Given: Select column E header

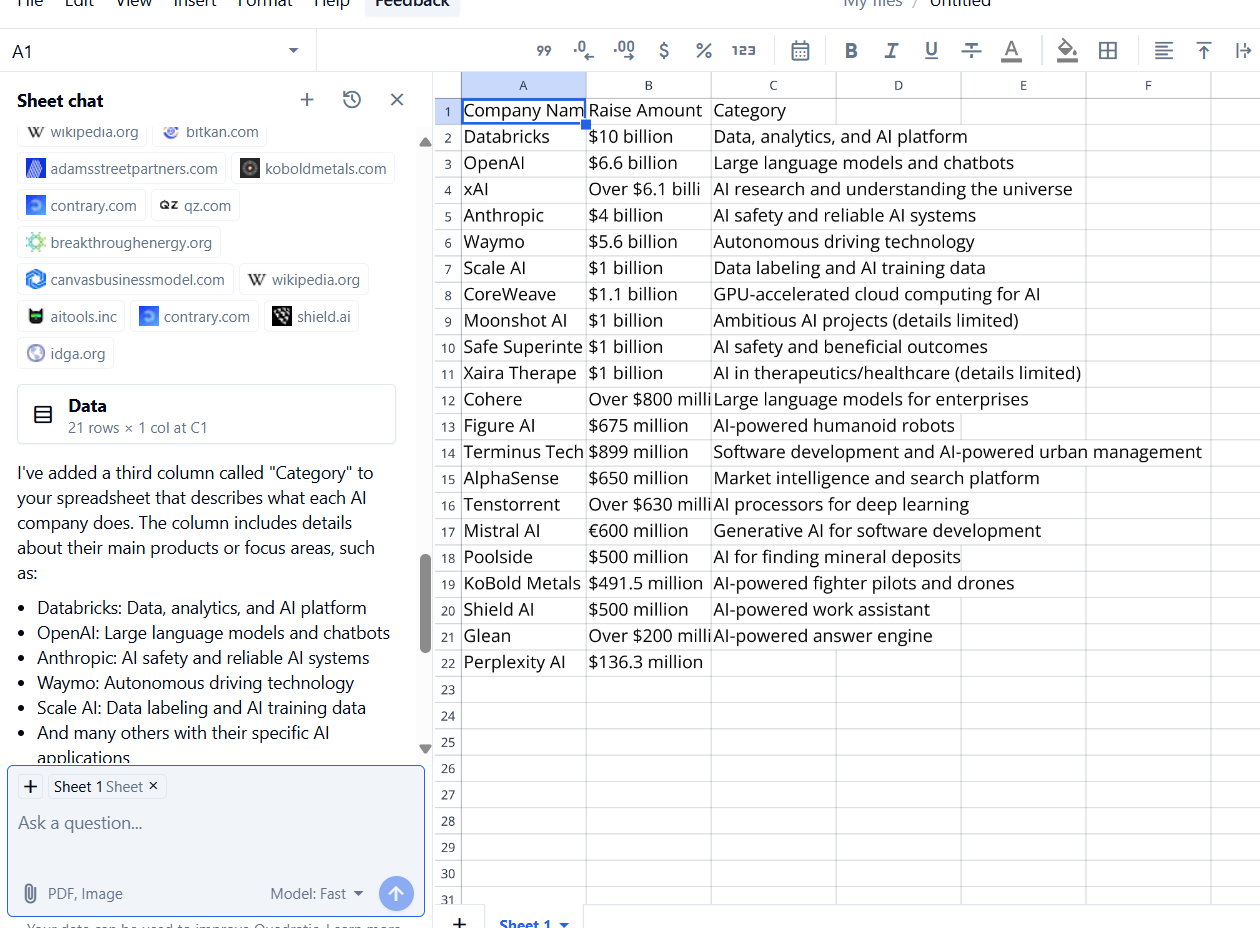Looking at the screenshot, I should pyautogui.click(x=1023, y=85).
